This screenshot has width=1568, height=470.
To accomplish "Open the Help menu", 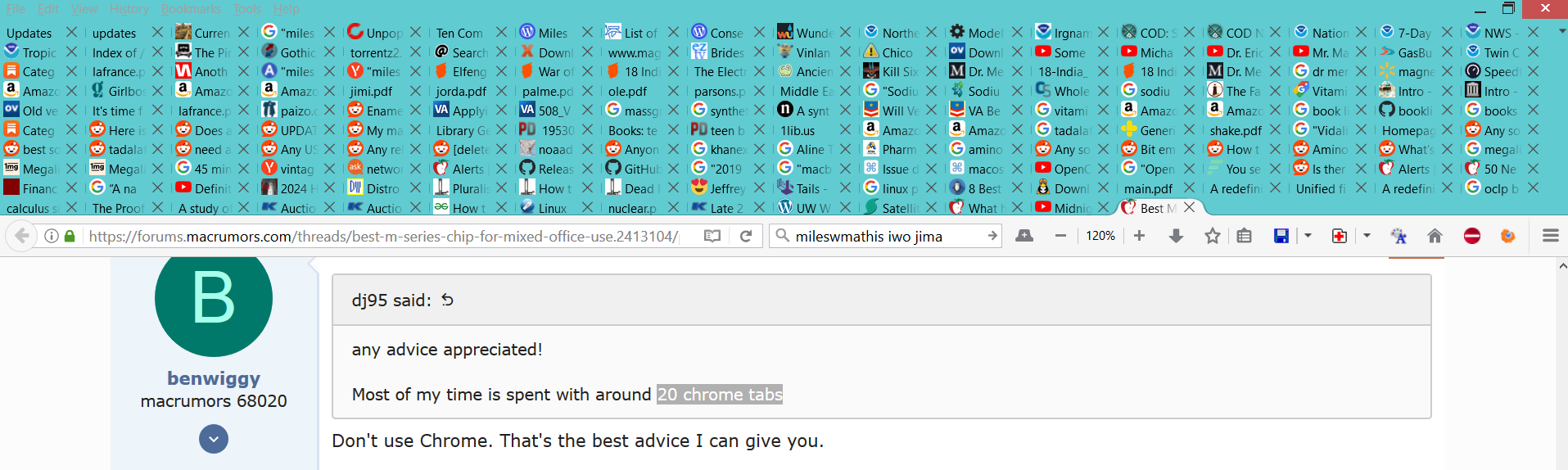I will (287, 9).
